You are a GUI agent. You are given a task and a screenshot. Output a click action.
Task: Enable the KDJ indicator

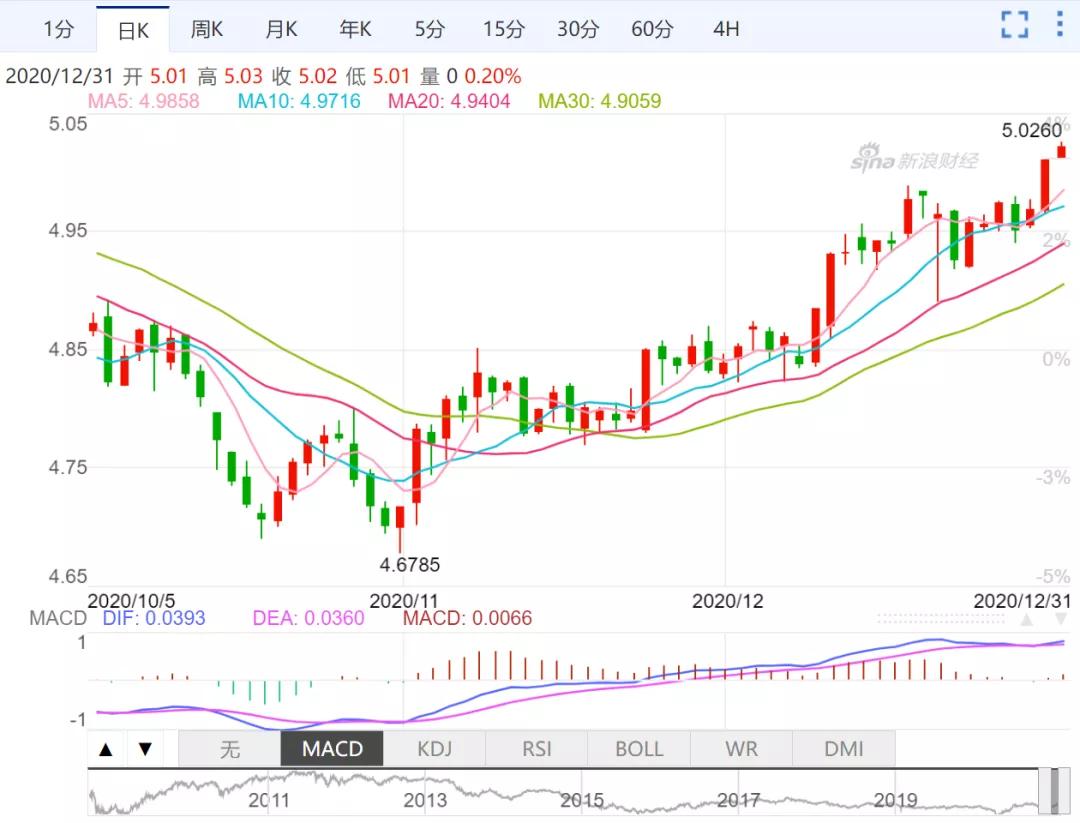click(435, 749)
